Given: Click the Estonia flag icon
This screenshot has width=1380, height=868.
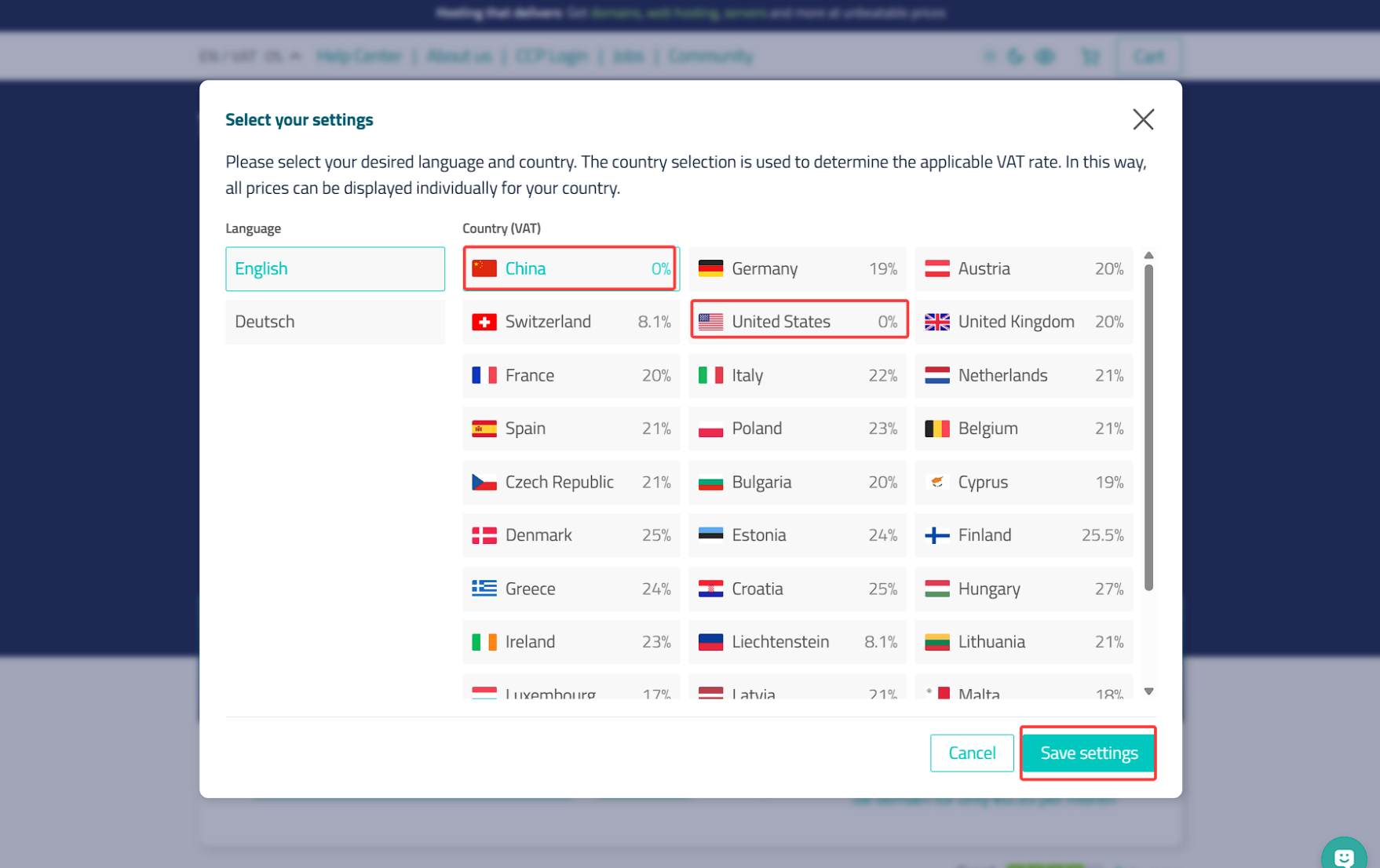Looking at the screenshot, I should [x=710, y=535].
